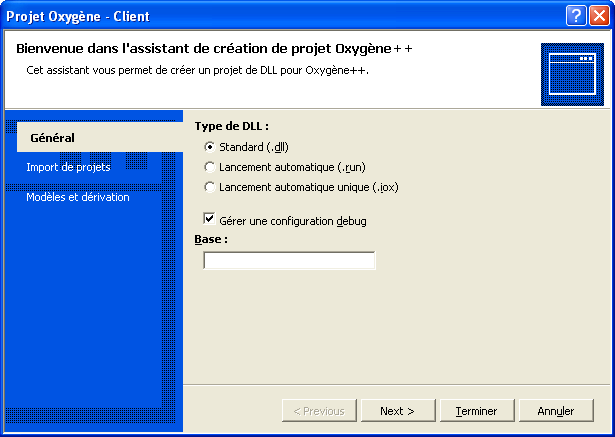Switch to Modèles et dérivation page

78,197
